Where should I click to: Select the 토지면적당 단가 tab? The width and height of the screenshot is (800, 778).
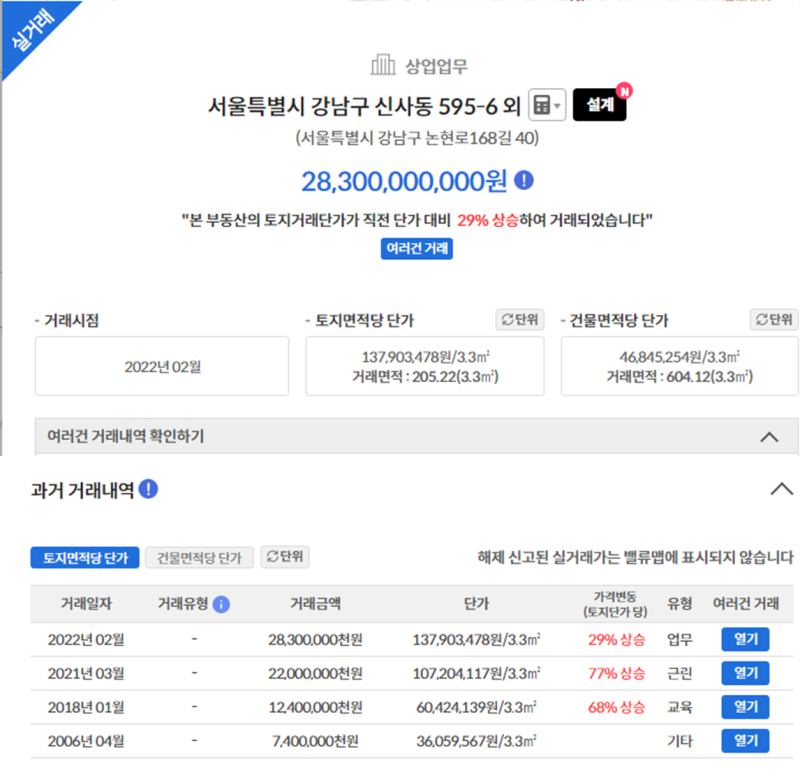tap(85, 558)
